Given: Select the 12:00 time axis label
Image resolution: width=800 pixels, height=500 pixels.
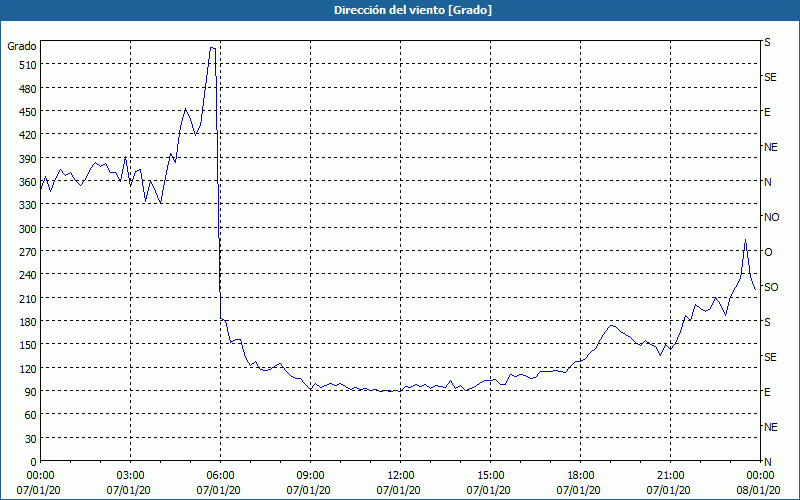Looking at the screenshot, I should (401, 476).
